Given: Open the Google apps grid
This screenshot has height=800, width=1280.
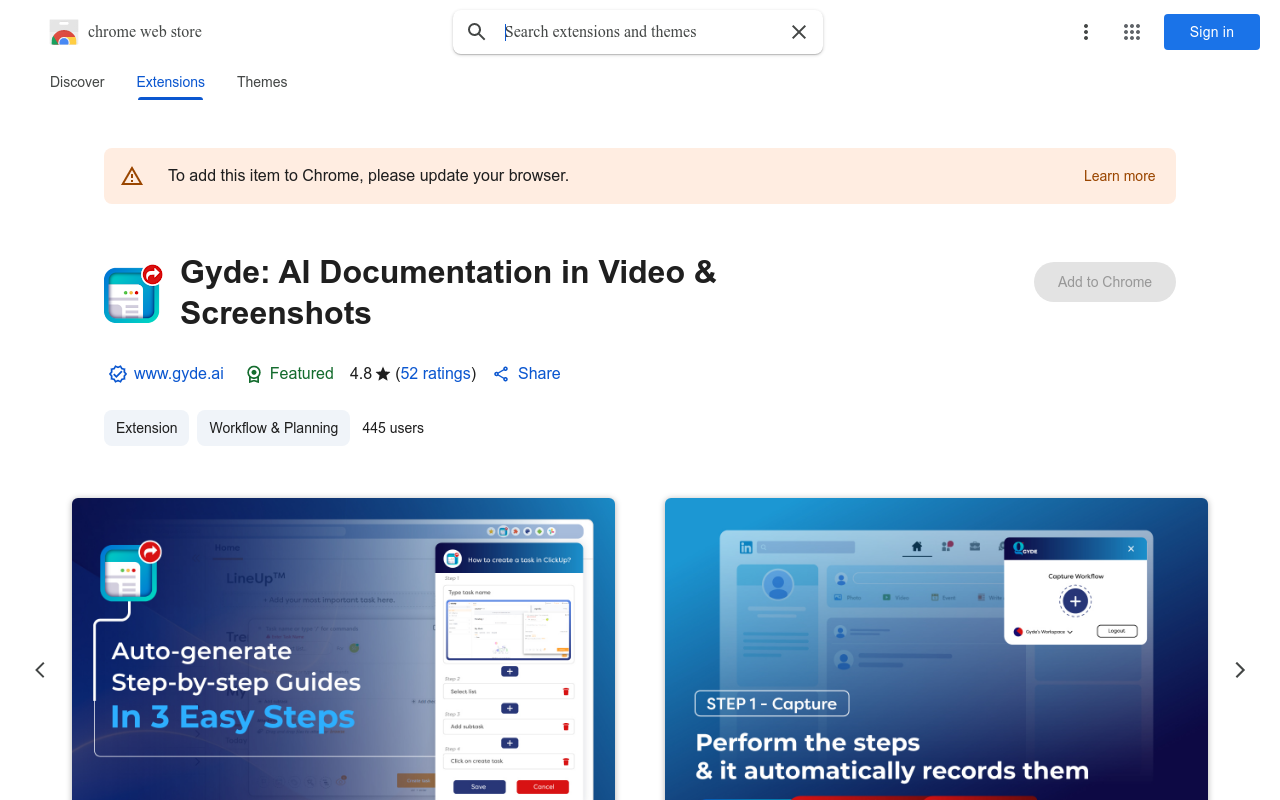Looking at the screenshot, I should (x=1132, y=32).
